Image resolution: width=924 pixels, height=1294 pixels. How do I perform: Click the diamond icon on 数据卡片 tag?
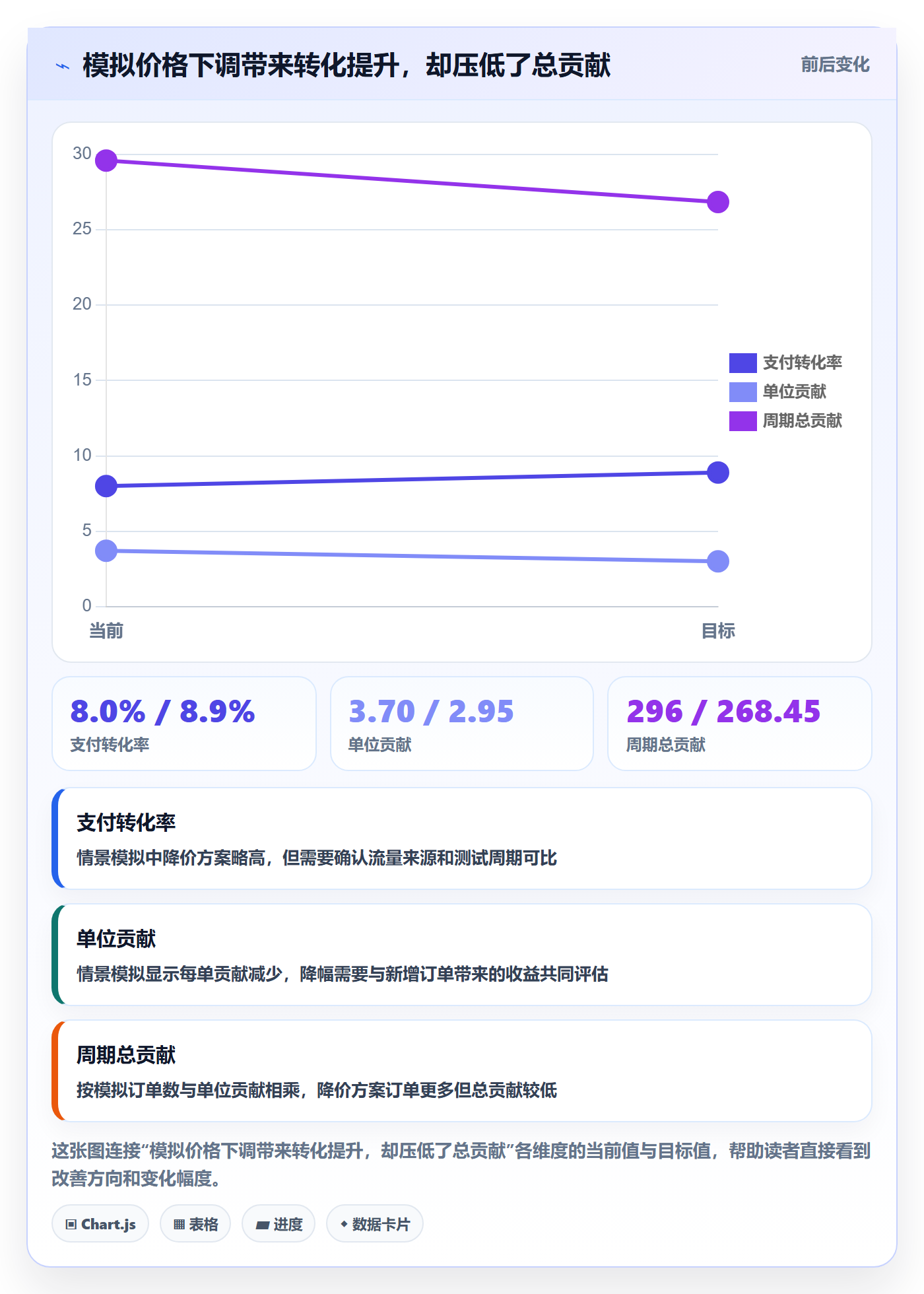344,1224
